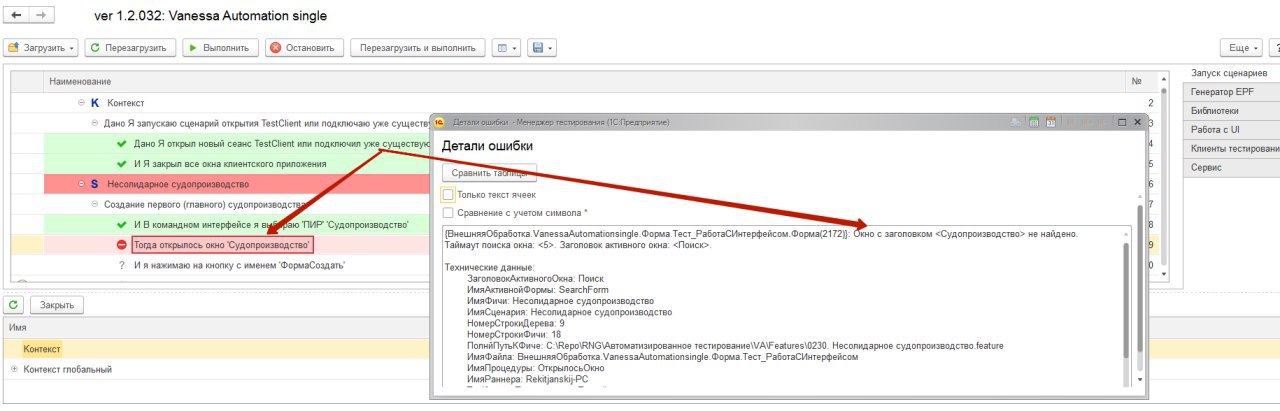The width and height of the screenshot is (1280, 411).
Task: Select step 'И Я закрыл все окна клиентского приложения'
Action: point(230,163)
